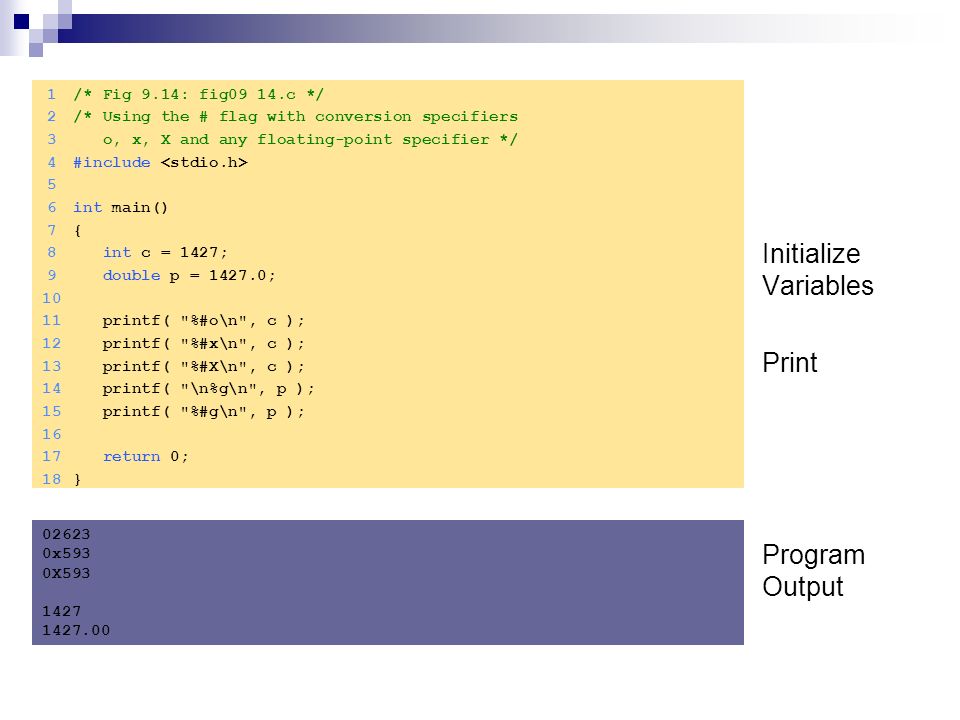This screenshot has height=720, width=960.
Task: Click line number 16 in the code listing
Action: pyautogui.click(x=51, y=435)
